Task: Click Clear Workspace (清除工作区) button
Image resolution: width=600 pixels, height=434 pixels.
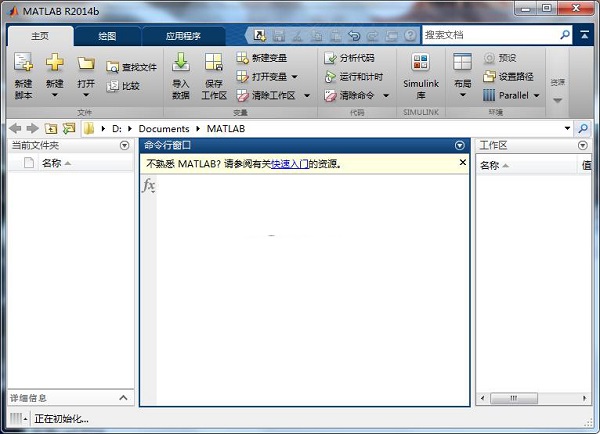Action: pyautogui.click(x=266, y=95)
